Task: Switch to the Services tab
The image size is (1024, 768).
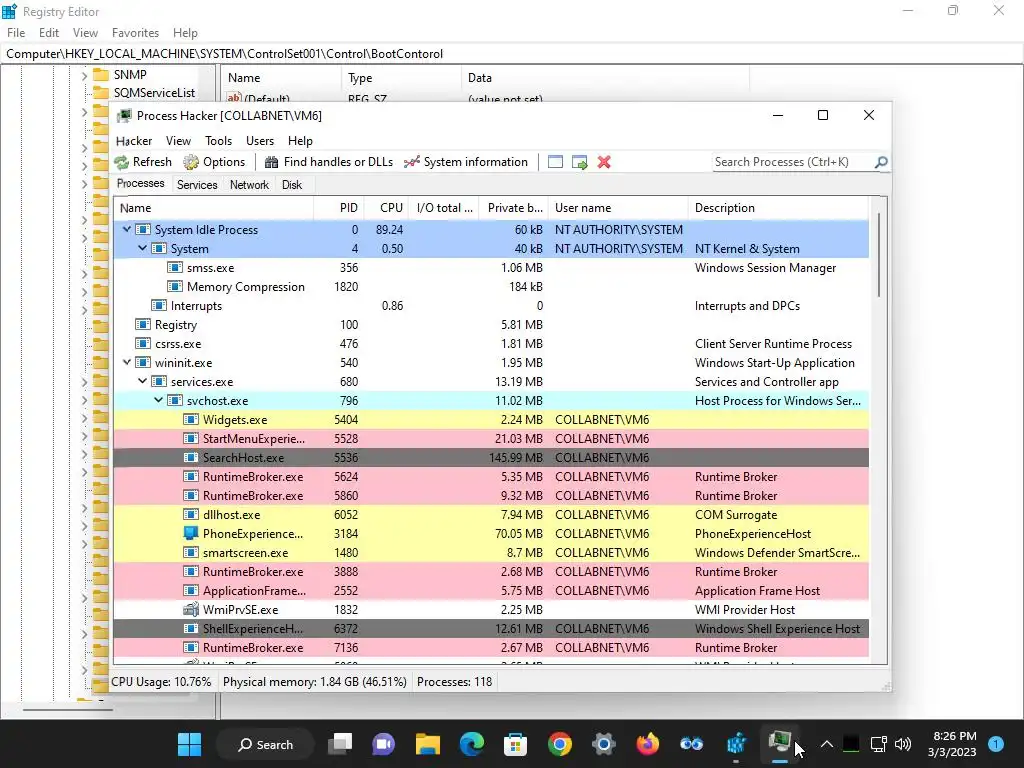Action: coord(197,185)
